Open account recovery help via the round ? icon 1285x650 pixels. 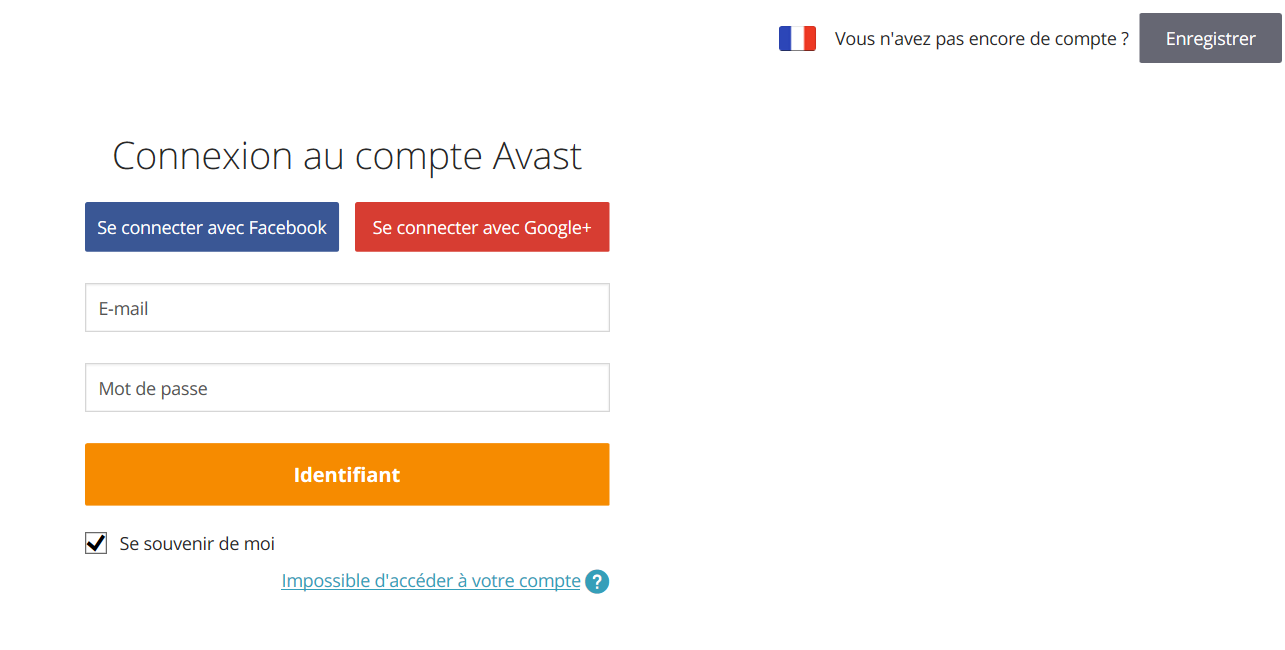tap(597, 581)
